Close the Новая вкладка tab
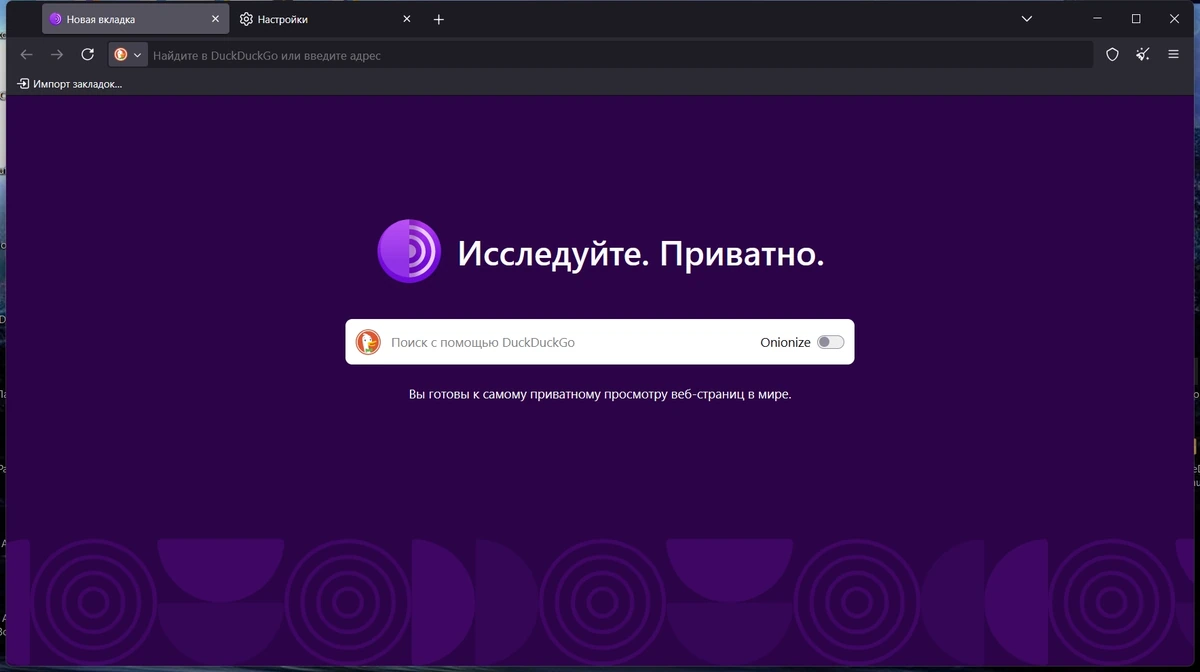 215,19
